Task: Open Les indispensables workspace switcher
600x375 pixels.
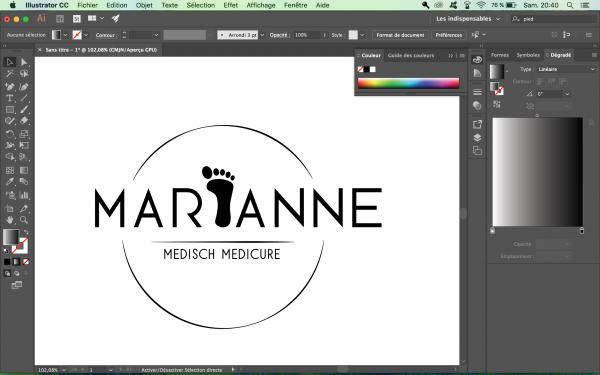Action: (x=468, y=19)
